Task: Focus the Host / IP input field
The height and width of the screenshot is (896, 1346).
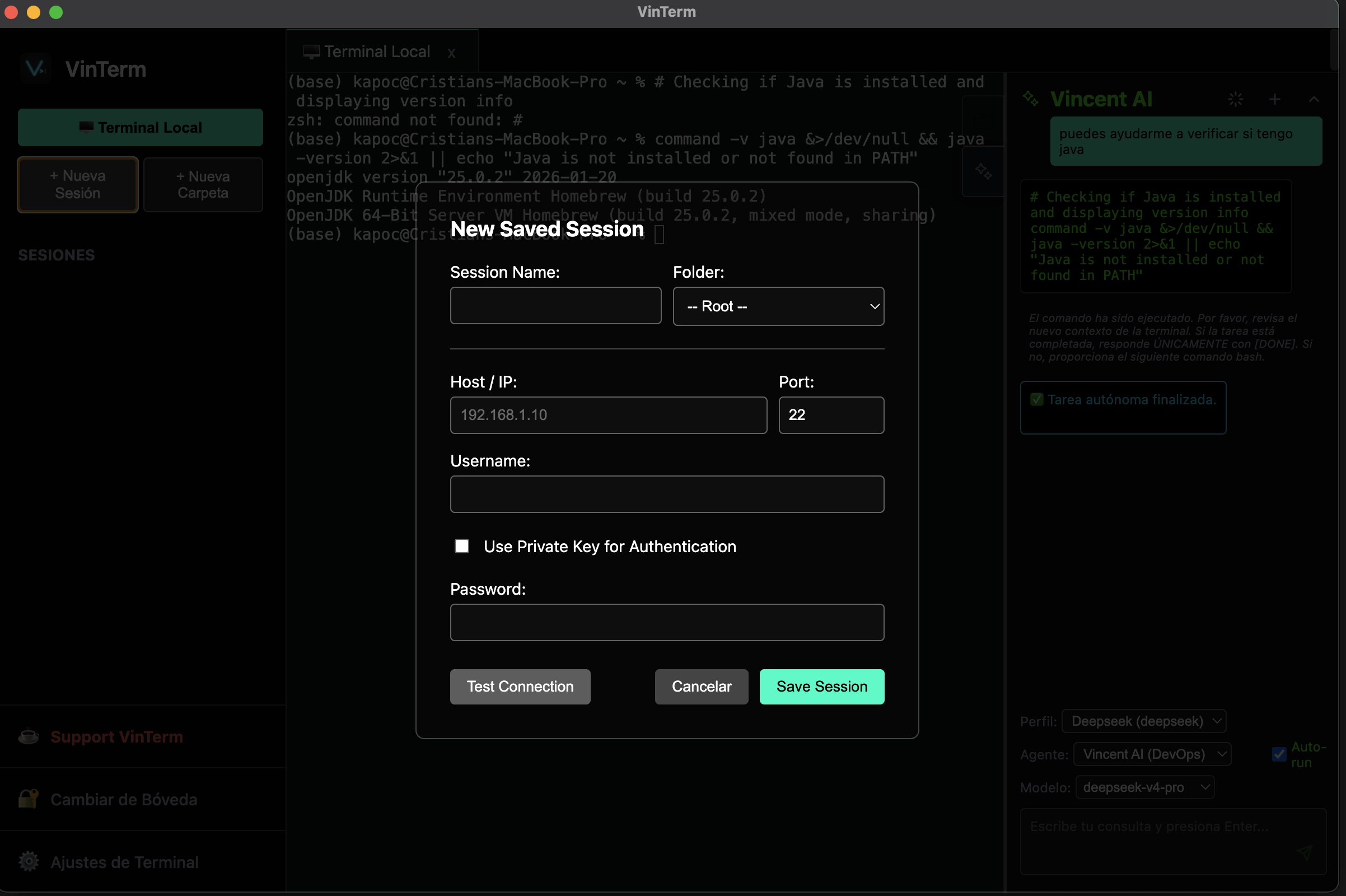Action: (609, 415)
